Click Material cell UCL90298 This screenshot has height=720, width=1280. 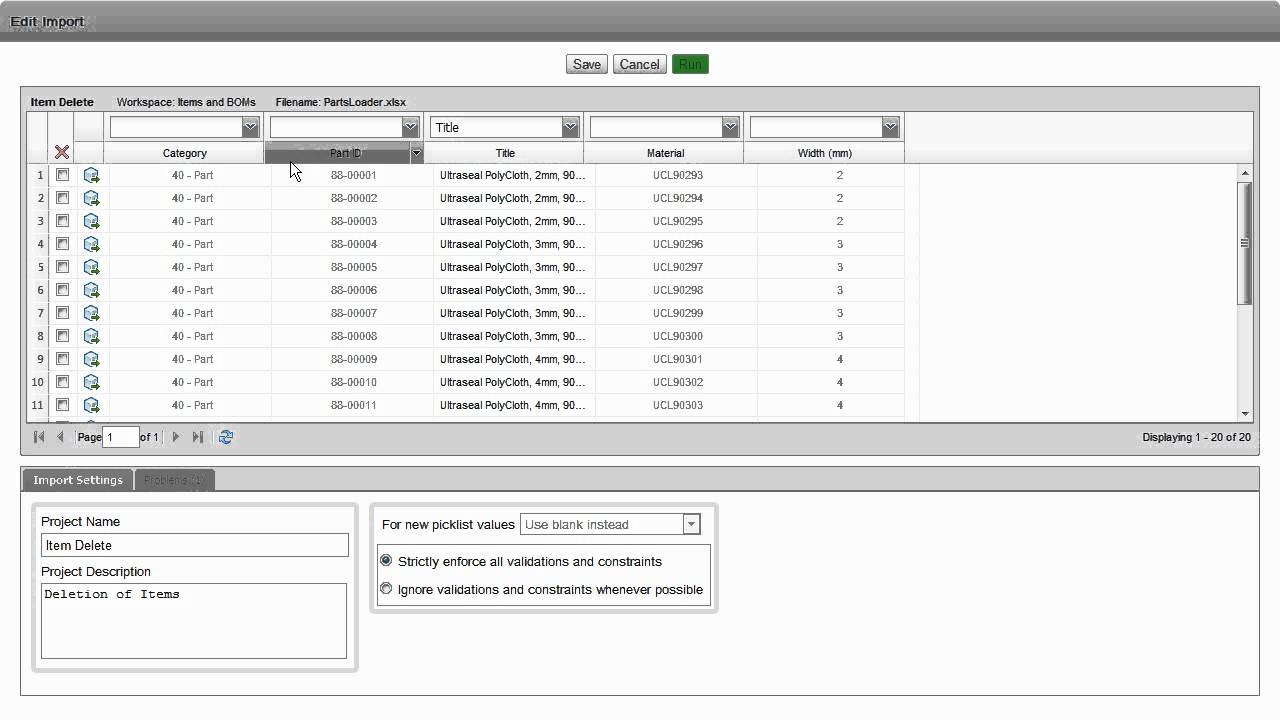pyautogui.click(x=678, y=290)
